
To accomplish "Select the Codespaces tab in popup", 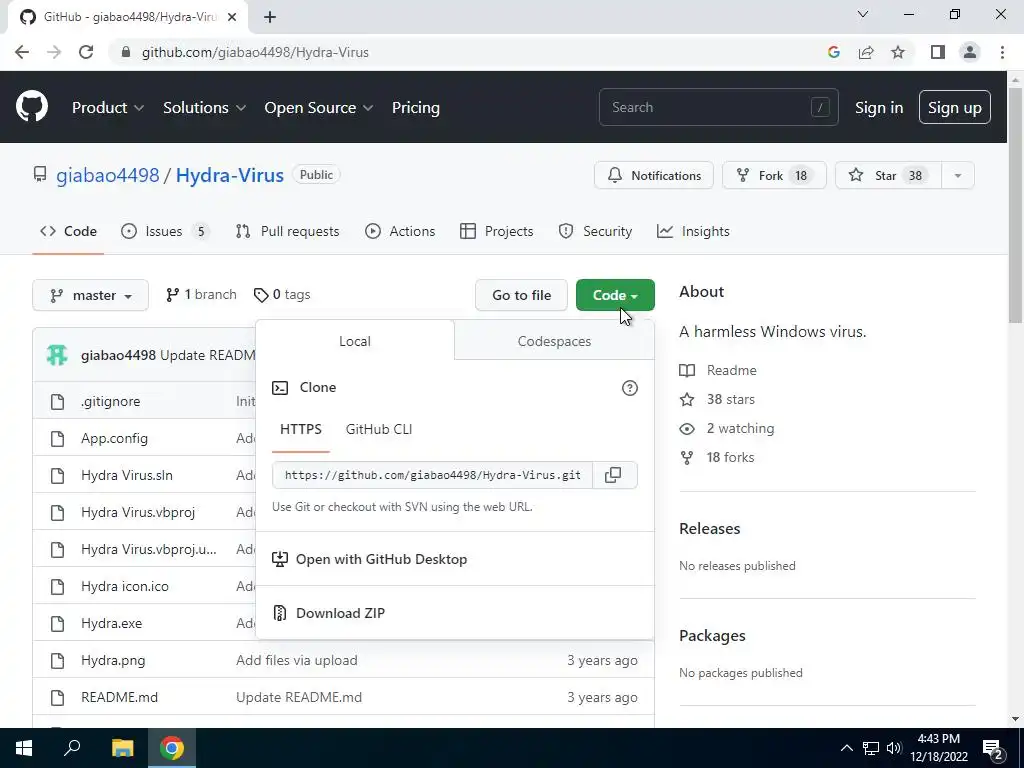I will click(554, 341).
